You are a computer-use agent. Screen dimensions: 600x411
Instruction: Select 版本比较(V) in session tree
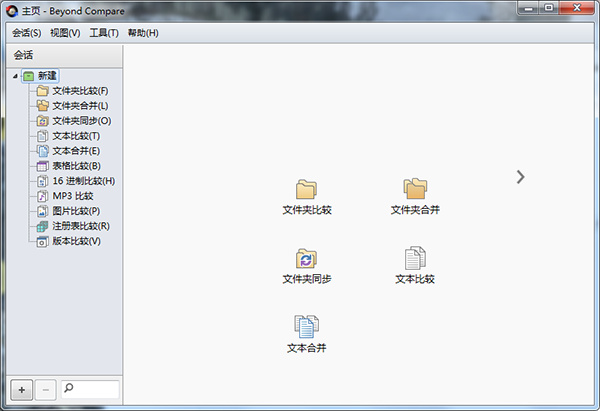pos(77,241)
